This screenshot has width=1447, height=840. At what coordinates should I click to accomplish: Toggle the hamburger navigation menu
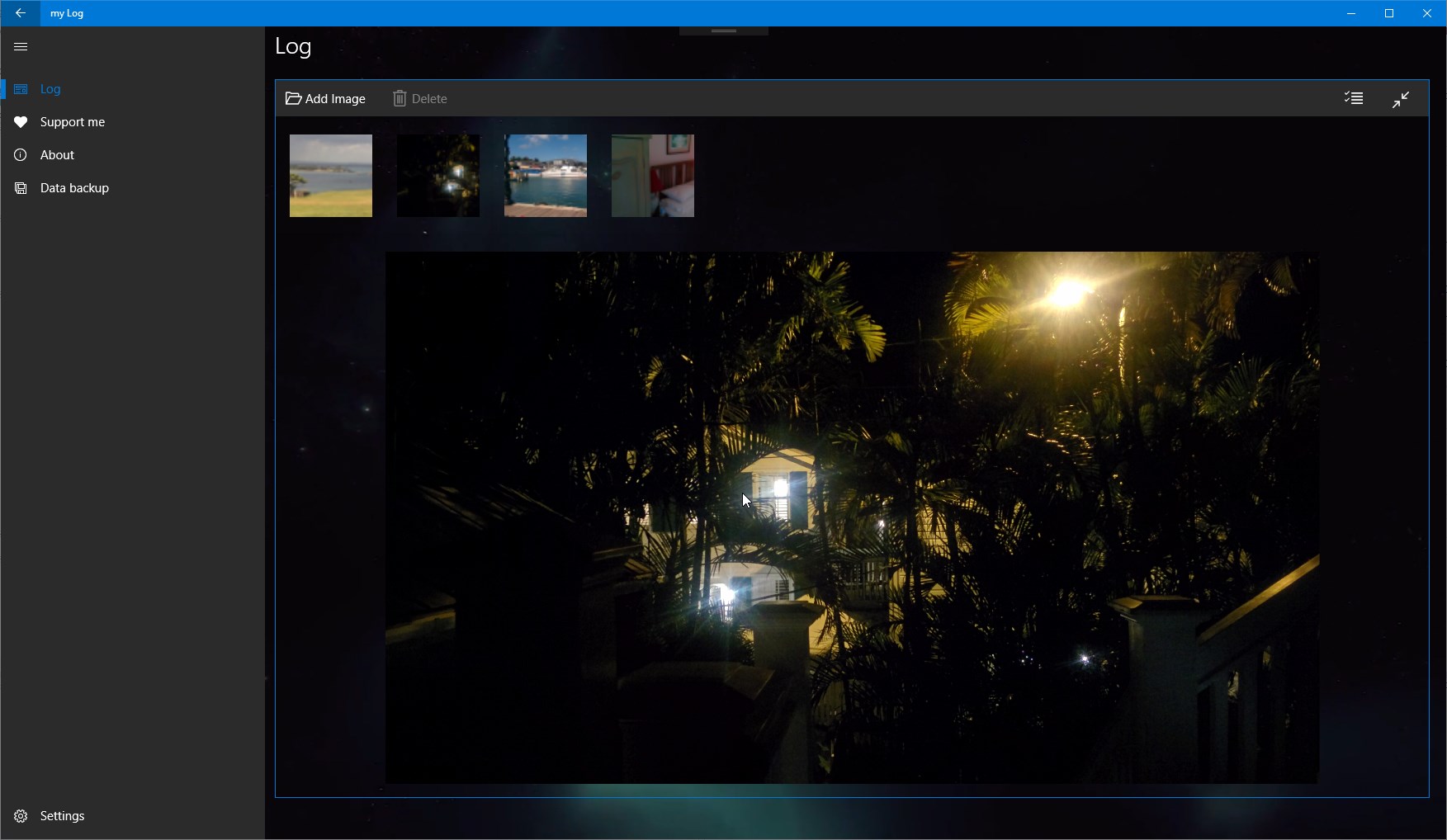21,47
